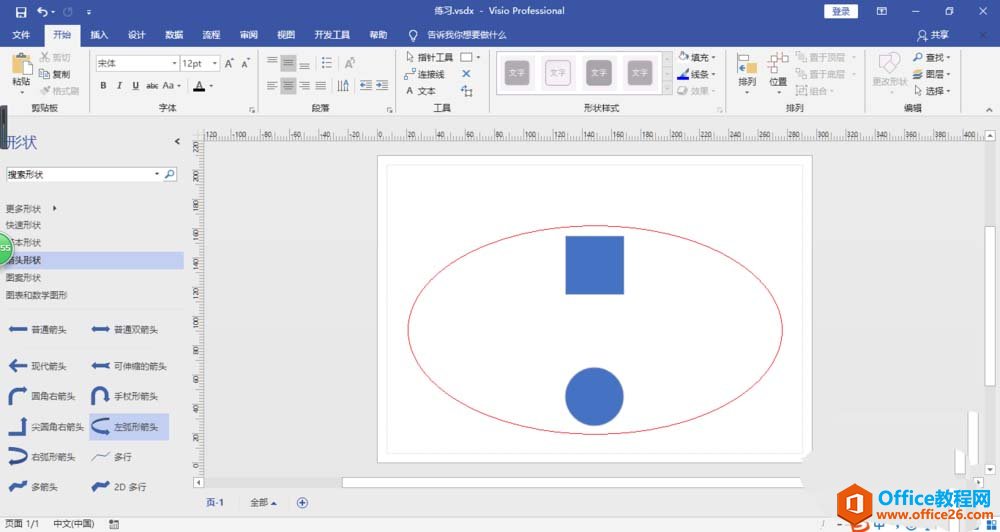Open the font size 12pt dropdown
The image size is (1000, 532).
(x=215, y=63)
